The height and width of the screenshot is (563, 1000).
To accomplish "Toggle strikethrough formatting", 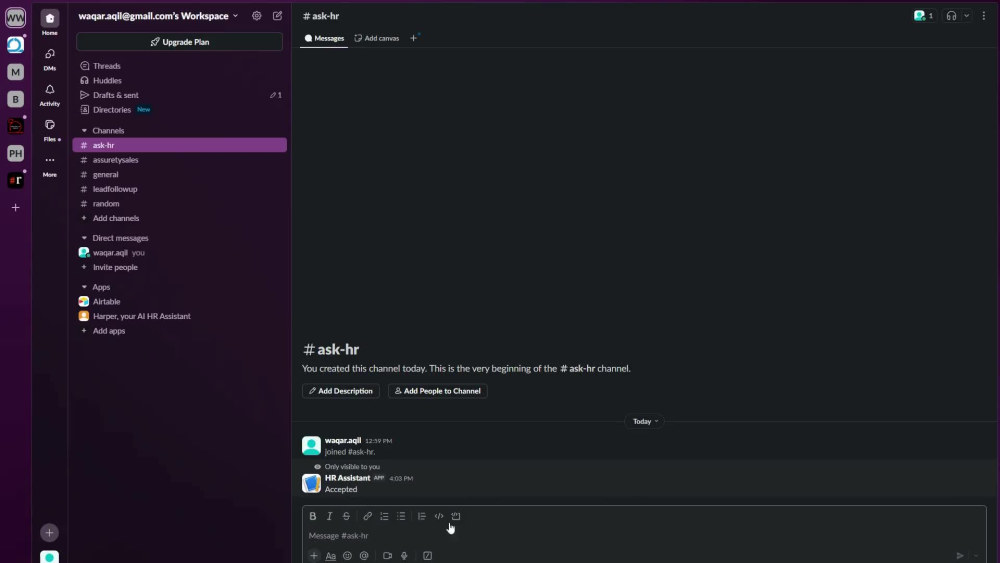I will (x=346, y=516).
